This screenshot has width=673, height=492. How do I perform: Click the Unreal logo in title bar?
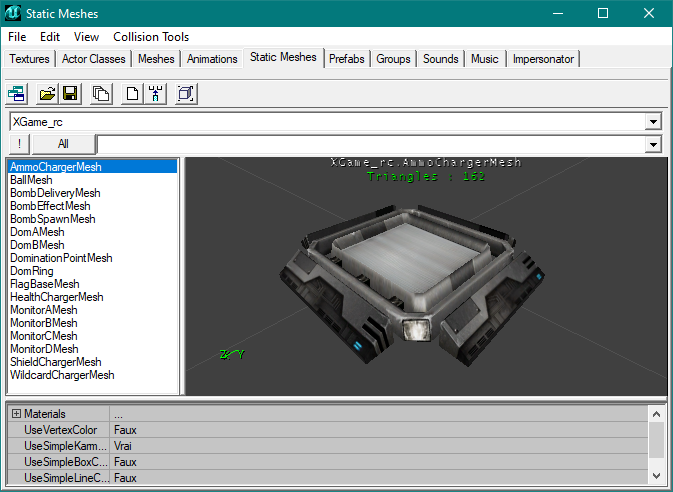12,13
